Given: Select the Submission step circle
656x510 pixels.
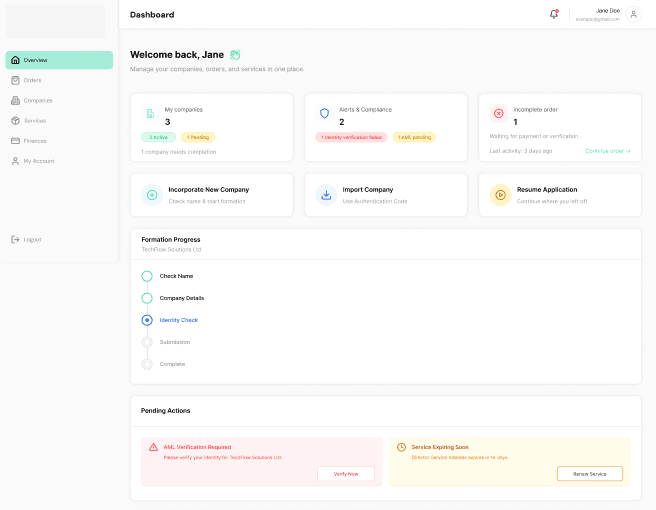Looking at the screenshot, I should (x=147, y=342).
